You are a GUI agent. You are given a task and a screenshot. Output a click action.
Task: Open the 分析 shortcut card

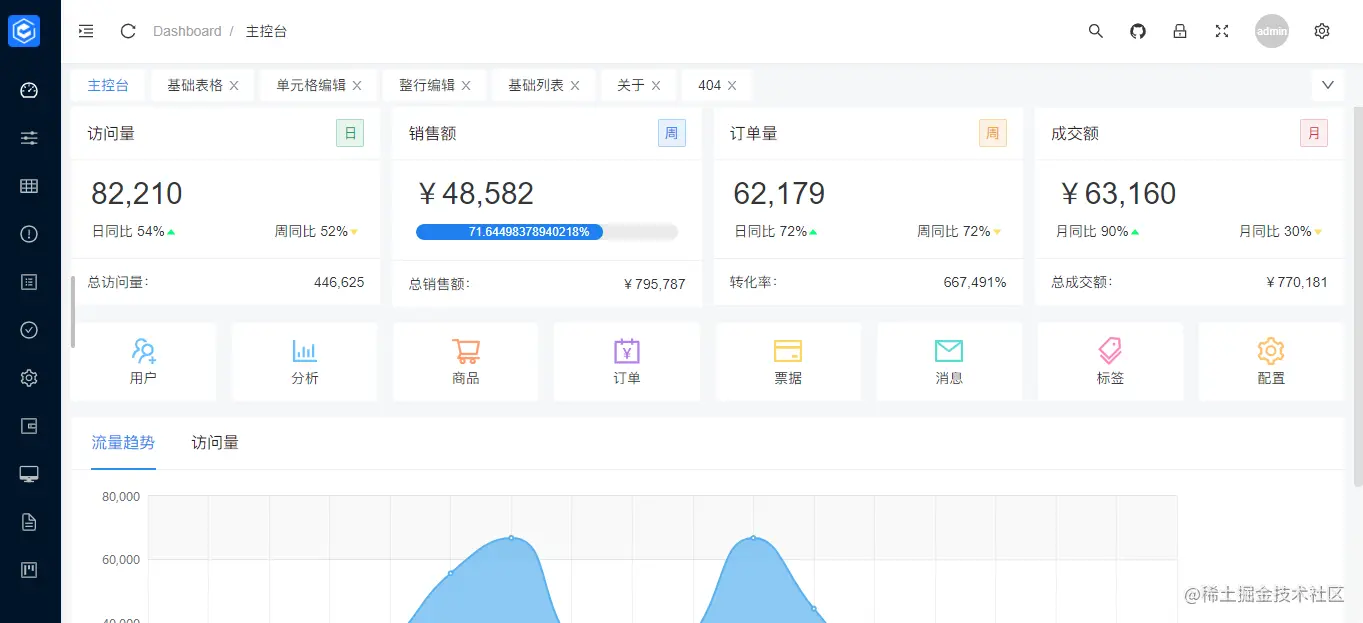click(x=305, y=361)
